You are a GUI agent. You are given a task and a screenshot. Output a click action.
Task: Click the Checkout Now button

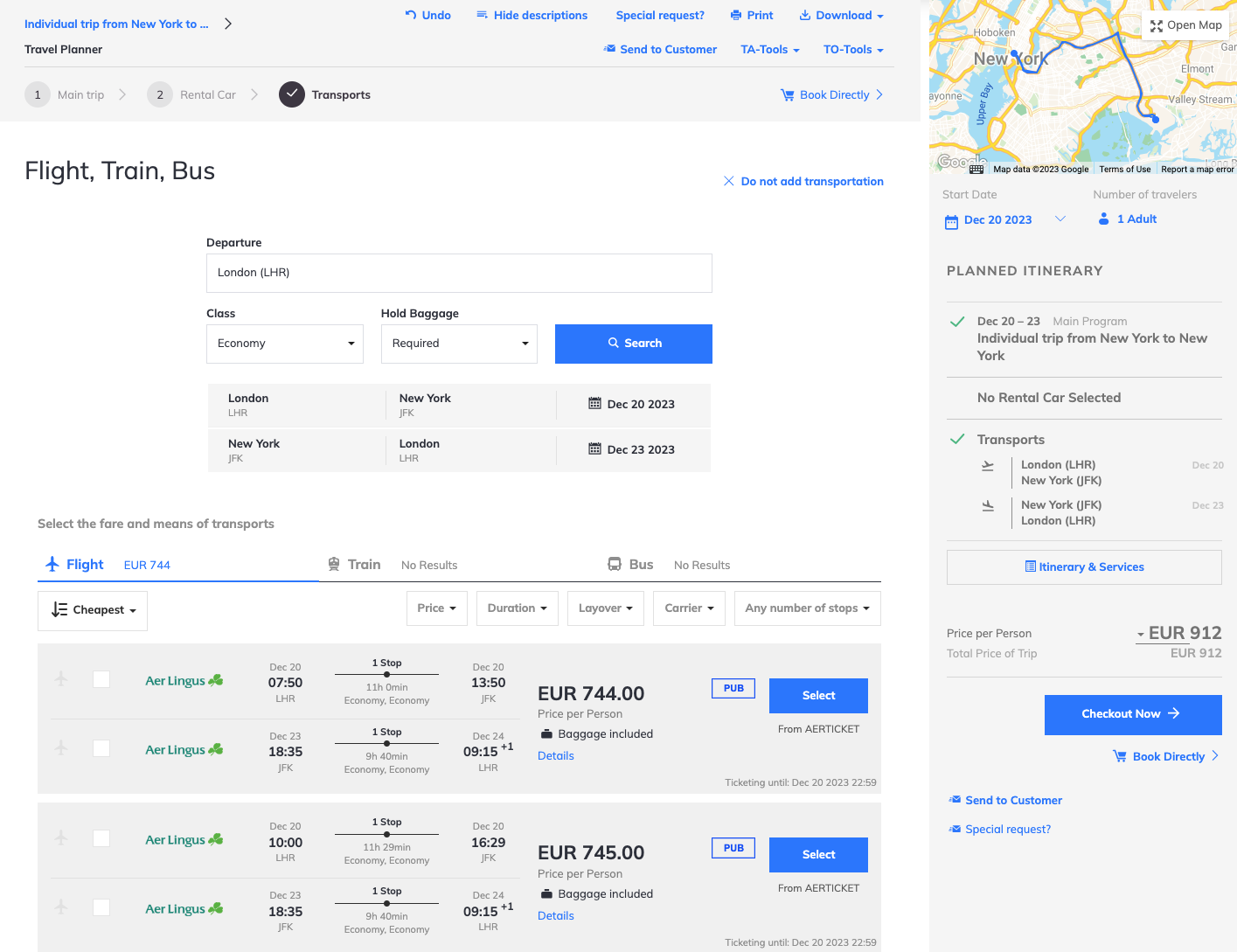point(1133,714)
